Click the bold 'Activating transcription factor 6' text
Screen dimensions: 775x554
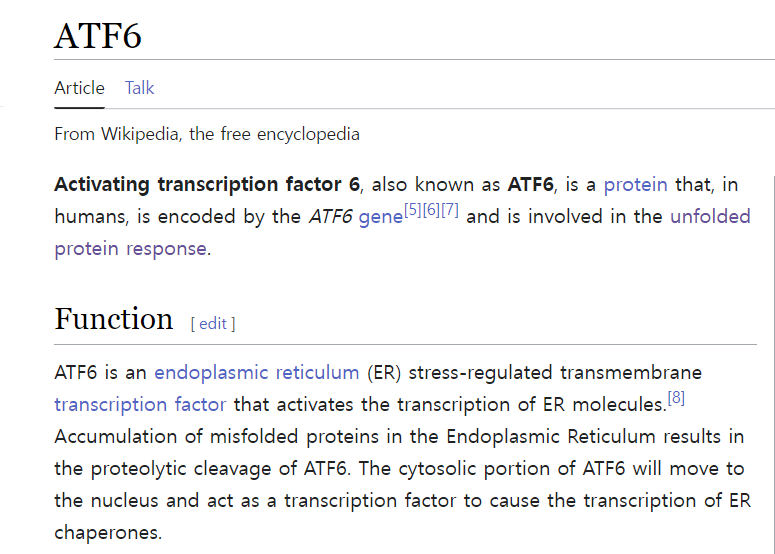[206, 185]
